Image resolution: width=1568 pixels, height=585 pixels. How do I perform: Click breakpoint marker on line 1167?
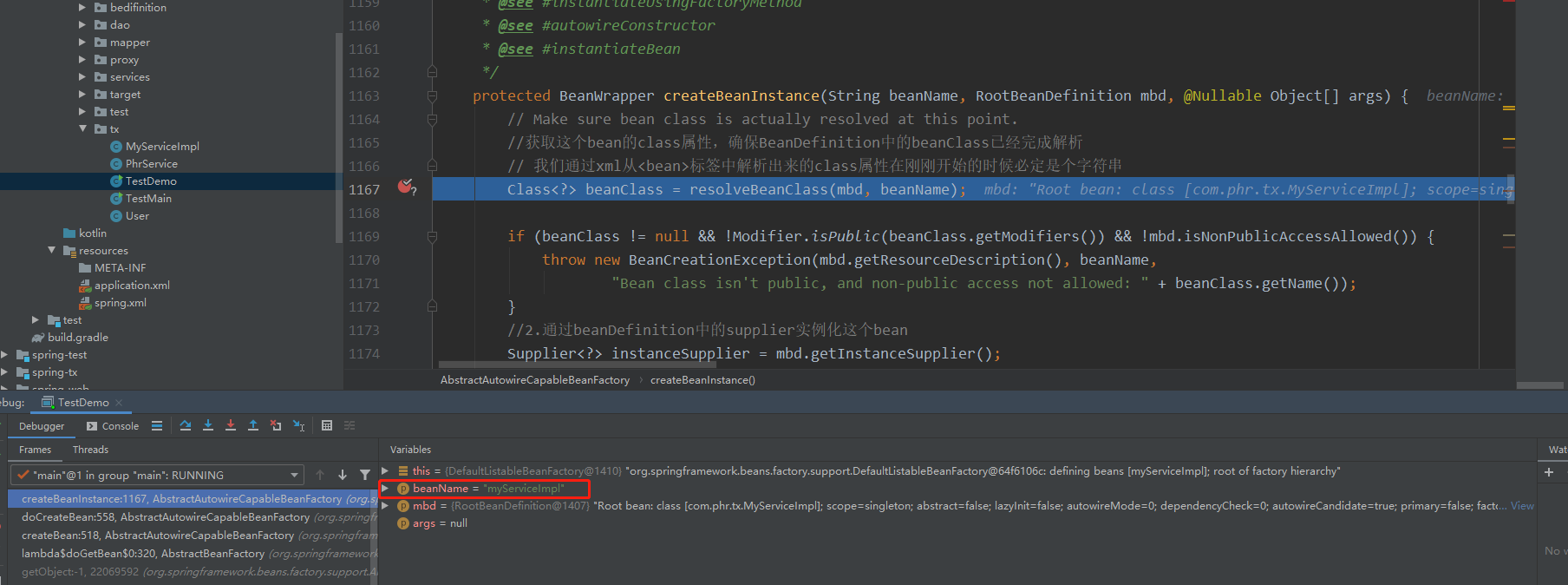406,187
